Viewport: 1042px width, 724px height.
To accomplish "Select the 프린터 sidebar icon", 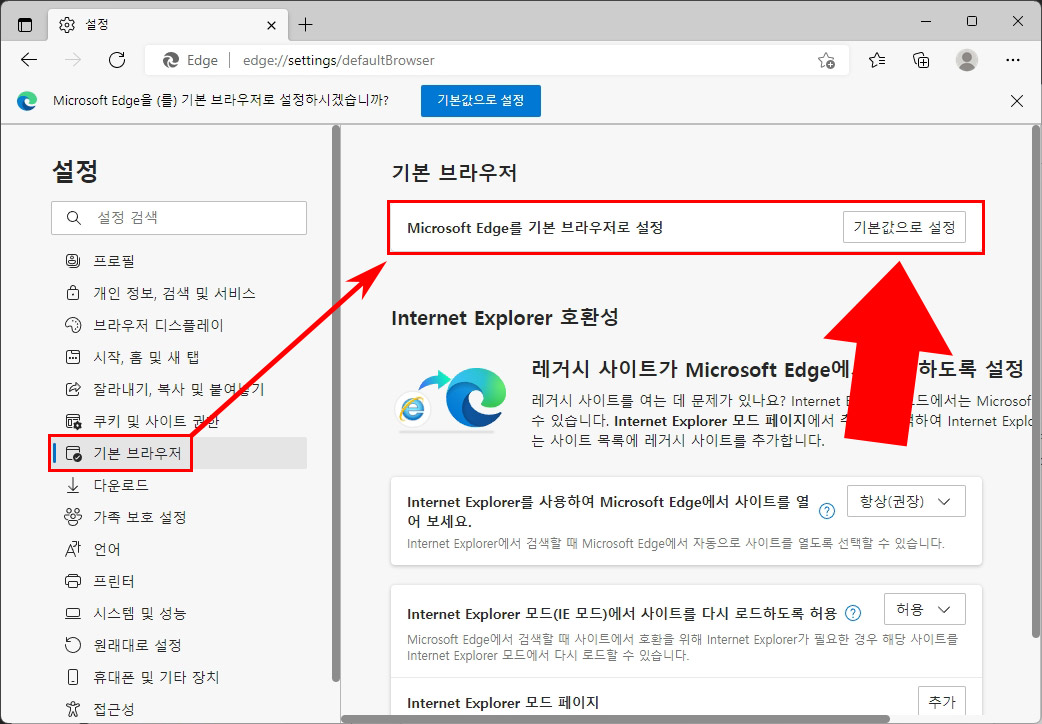I will pyautogui.click(x=73, y=581).
